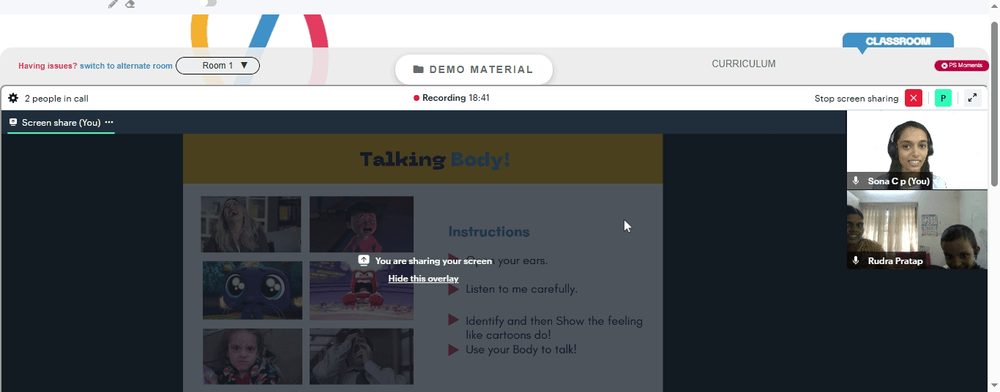Click the switch to alternate room link
The width and height of the screenshot is (1000, 392).
126,66
